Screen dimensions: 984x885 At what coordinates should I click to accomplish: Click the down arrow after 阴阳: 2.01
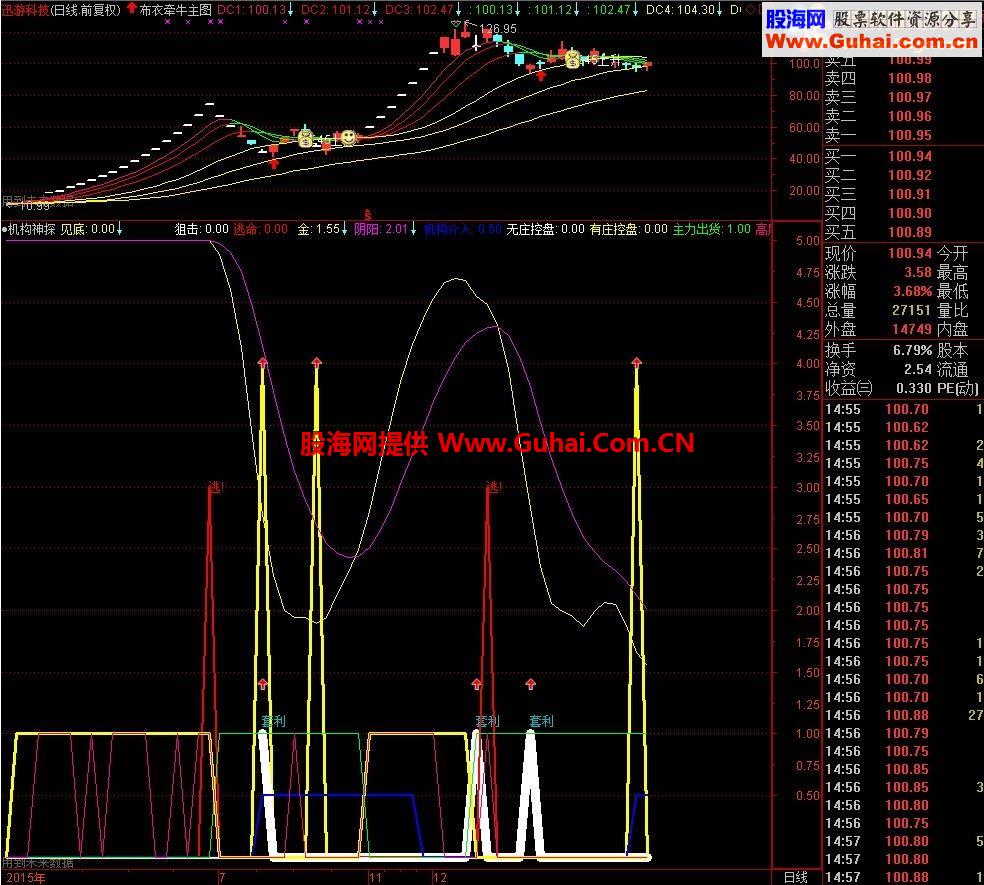(x=413, y=229)
